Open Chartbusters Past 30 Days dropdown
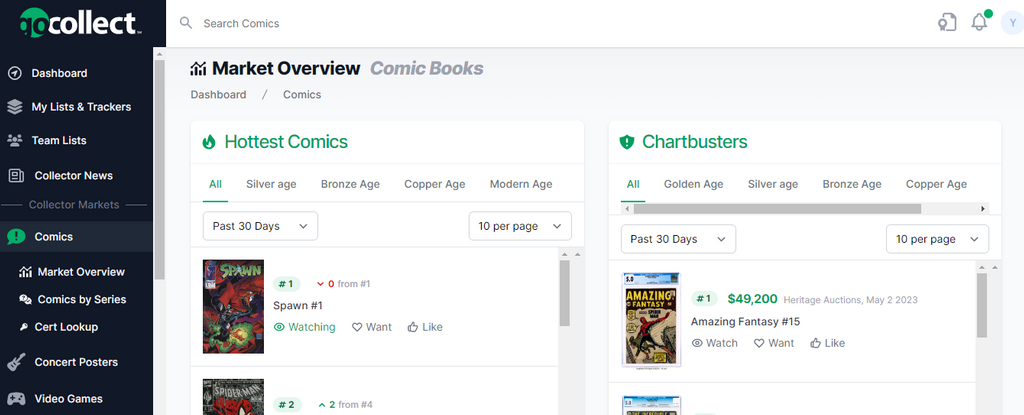1024x415 pixels. click(x=679, y=239)
